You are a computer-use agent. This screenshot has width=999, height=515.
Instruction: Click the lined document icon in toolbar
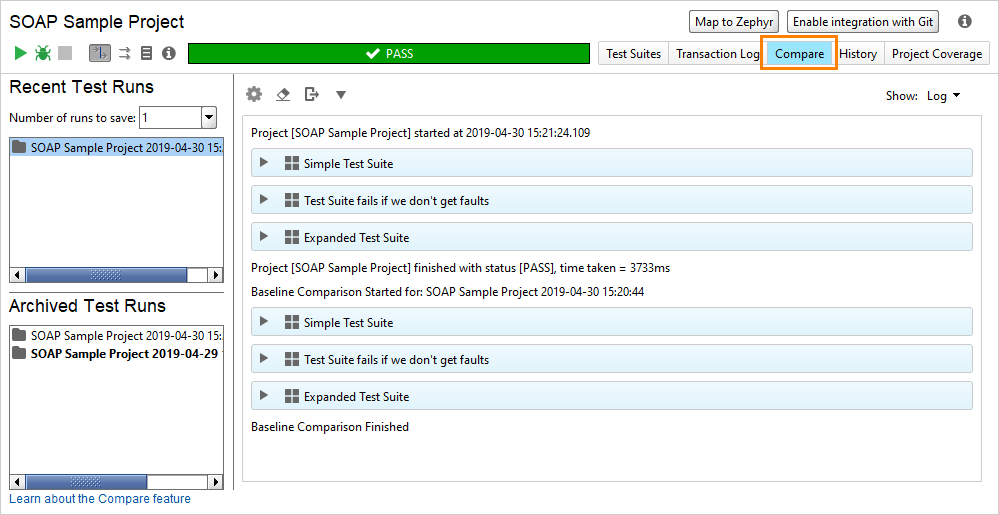(x=147, y=53)
